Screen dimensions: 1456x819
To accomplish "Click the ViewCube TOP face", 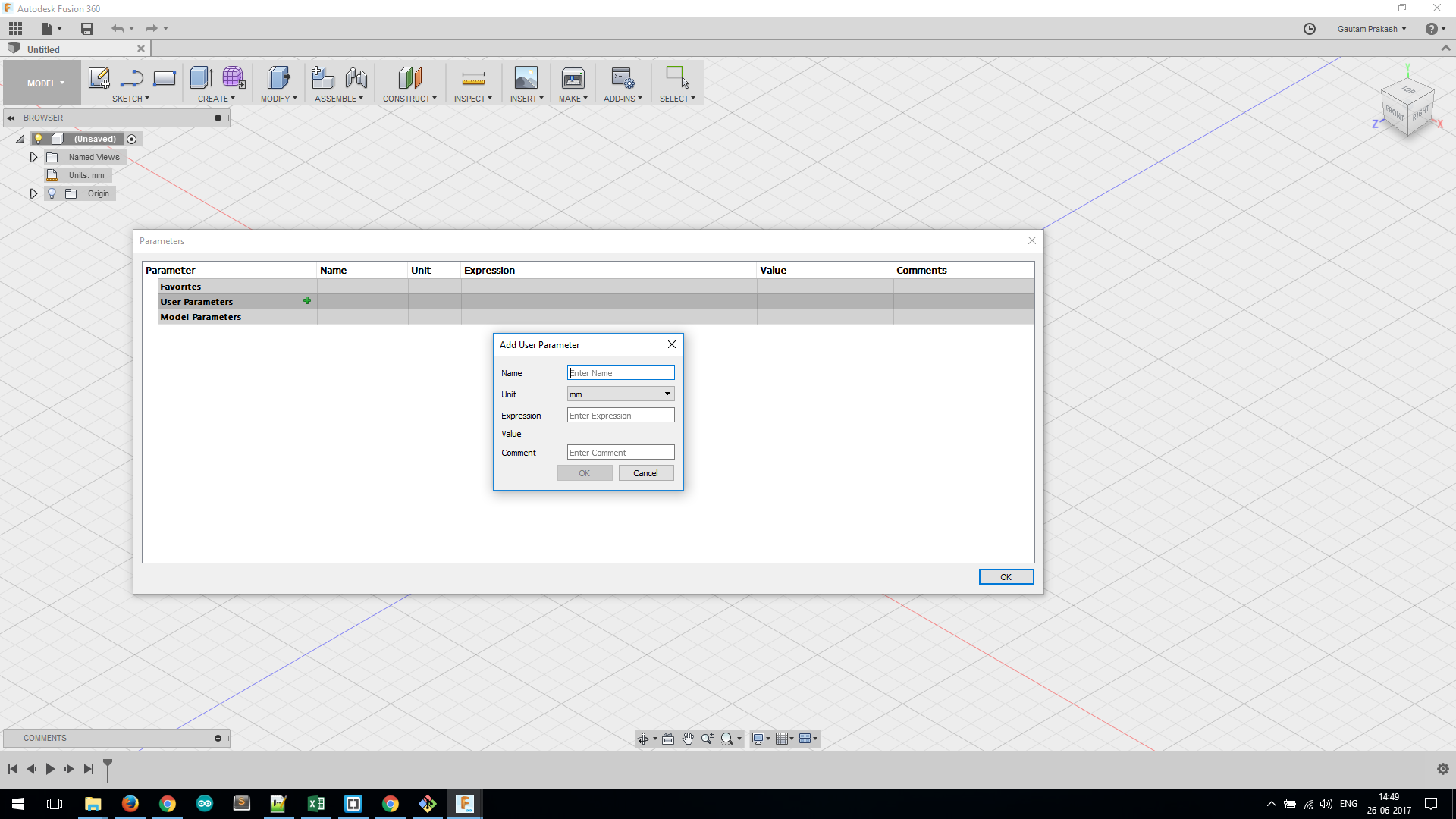I will tap(1409, 90).
